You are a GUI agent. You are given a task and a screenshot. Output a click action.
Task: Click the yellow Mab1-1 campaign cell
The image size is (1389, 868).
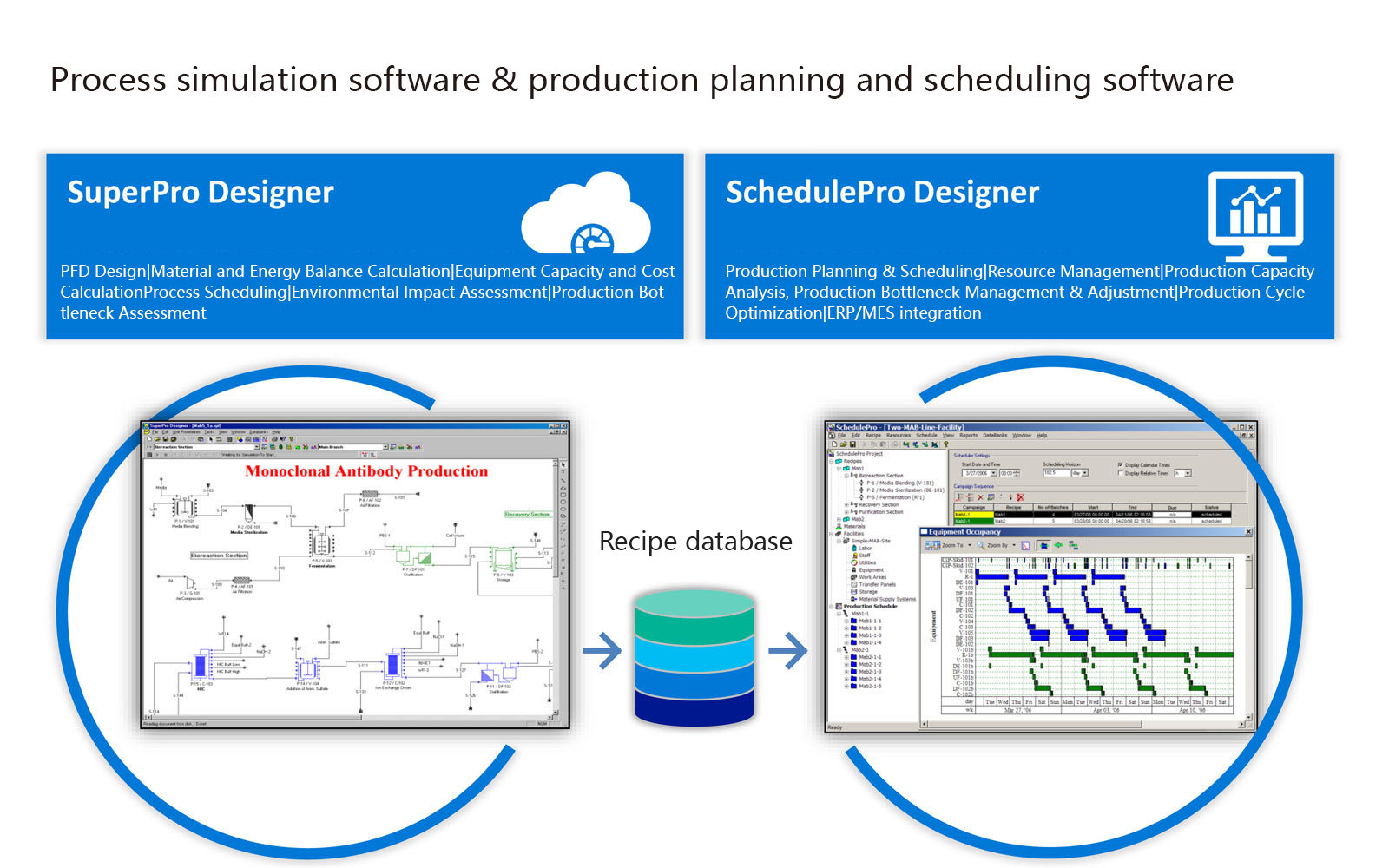(x=974, y=515)
